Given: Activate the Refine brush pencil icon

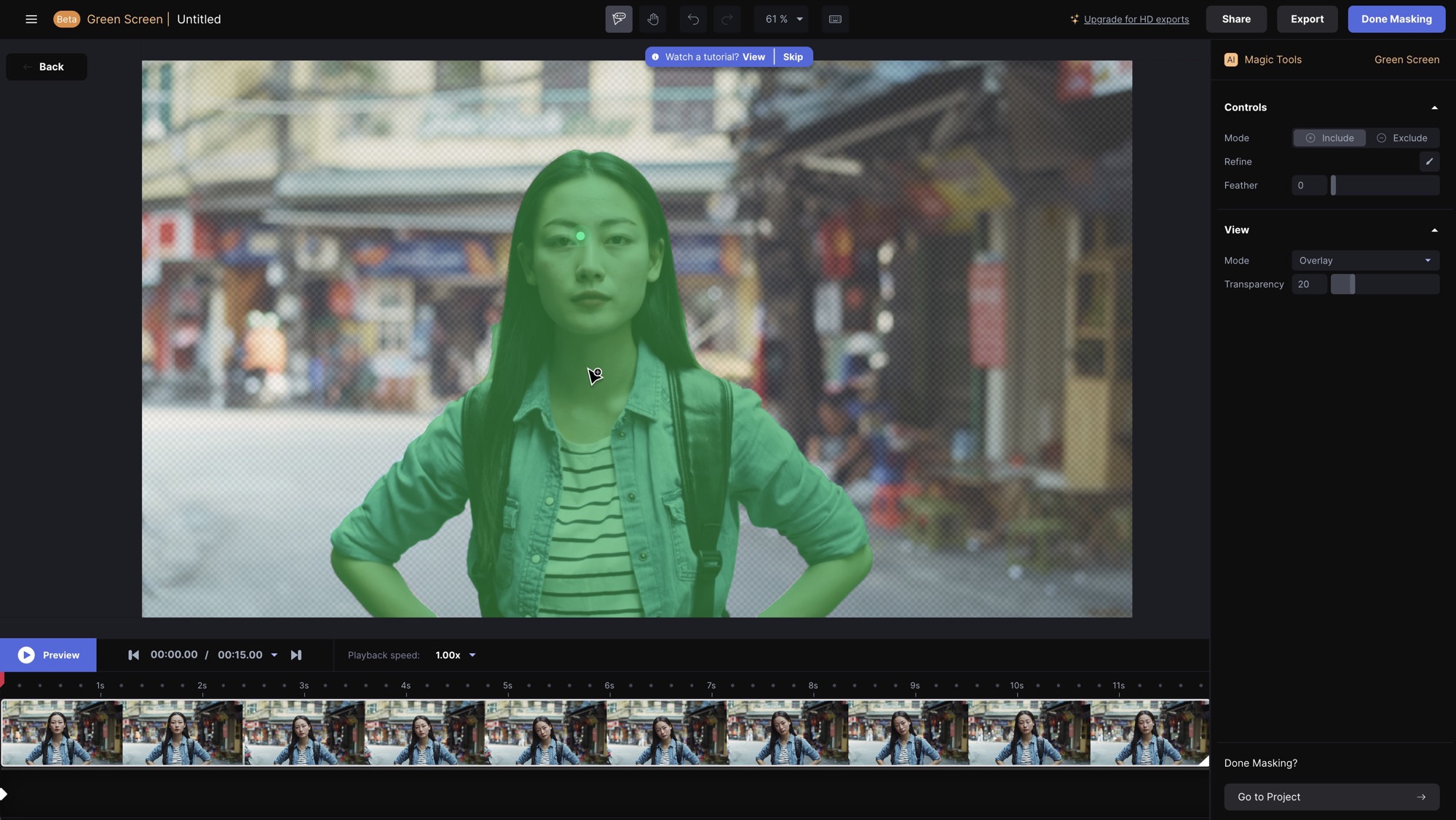Looking at the screenshot, I should (x=1429, y=162).
